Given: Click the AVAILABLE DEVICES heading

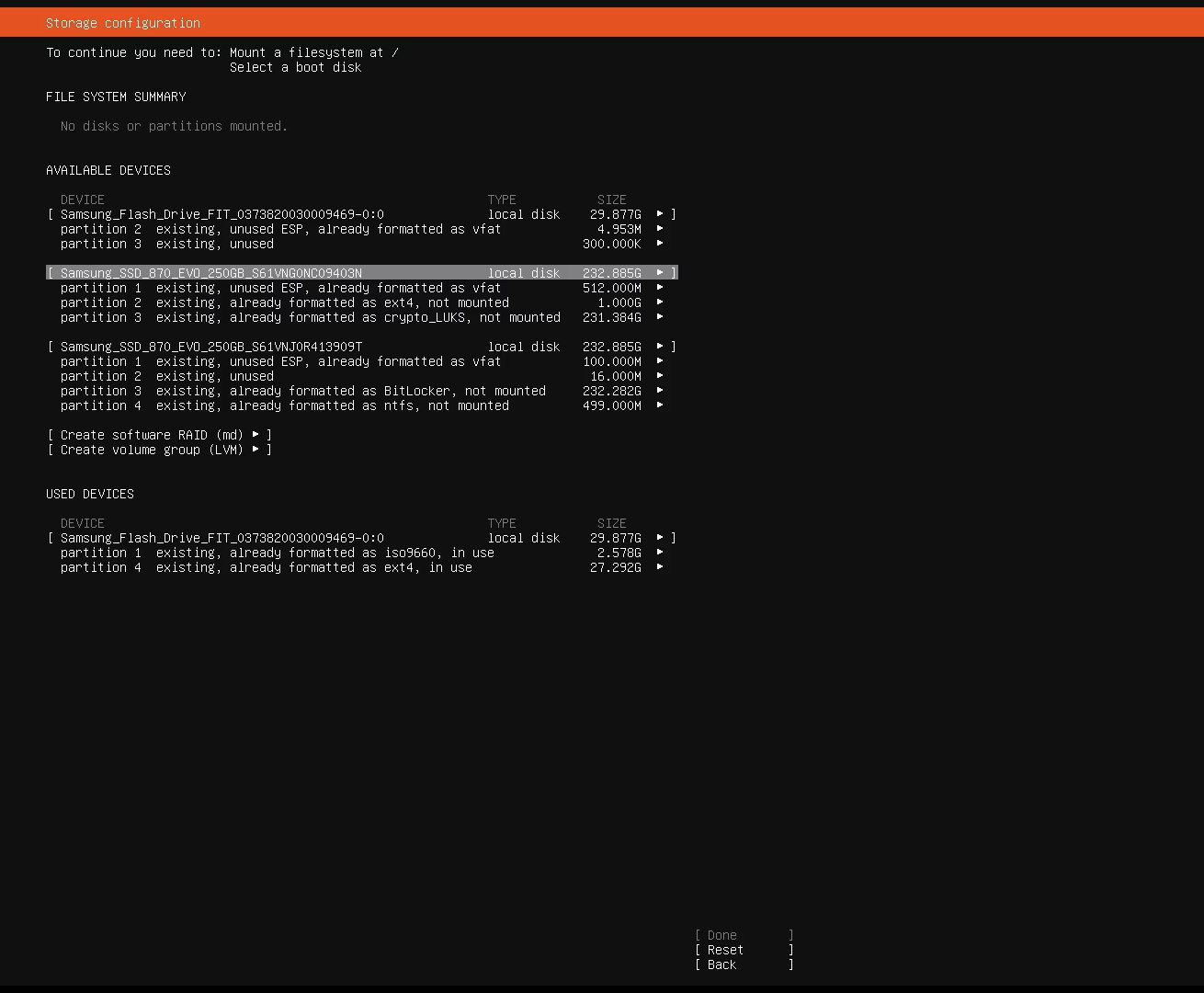Looking at the screenshot, I should (108, 170).
